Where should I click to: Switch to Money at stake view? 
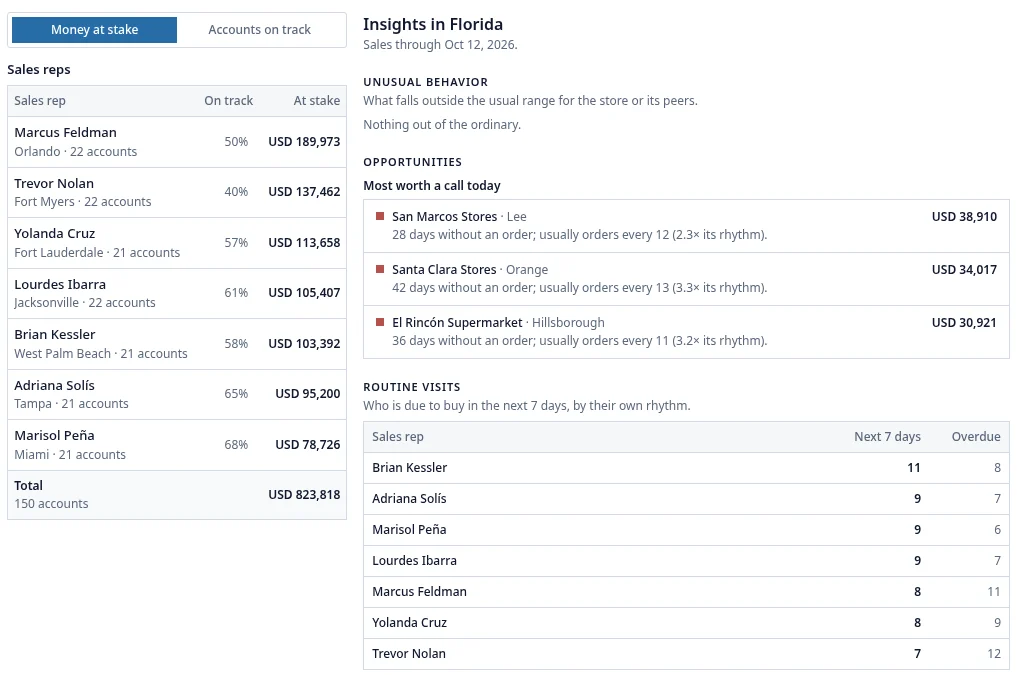tap(95, 30)
